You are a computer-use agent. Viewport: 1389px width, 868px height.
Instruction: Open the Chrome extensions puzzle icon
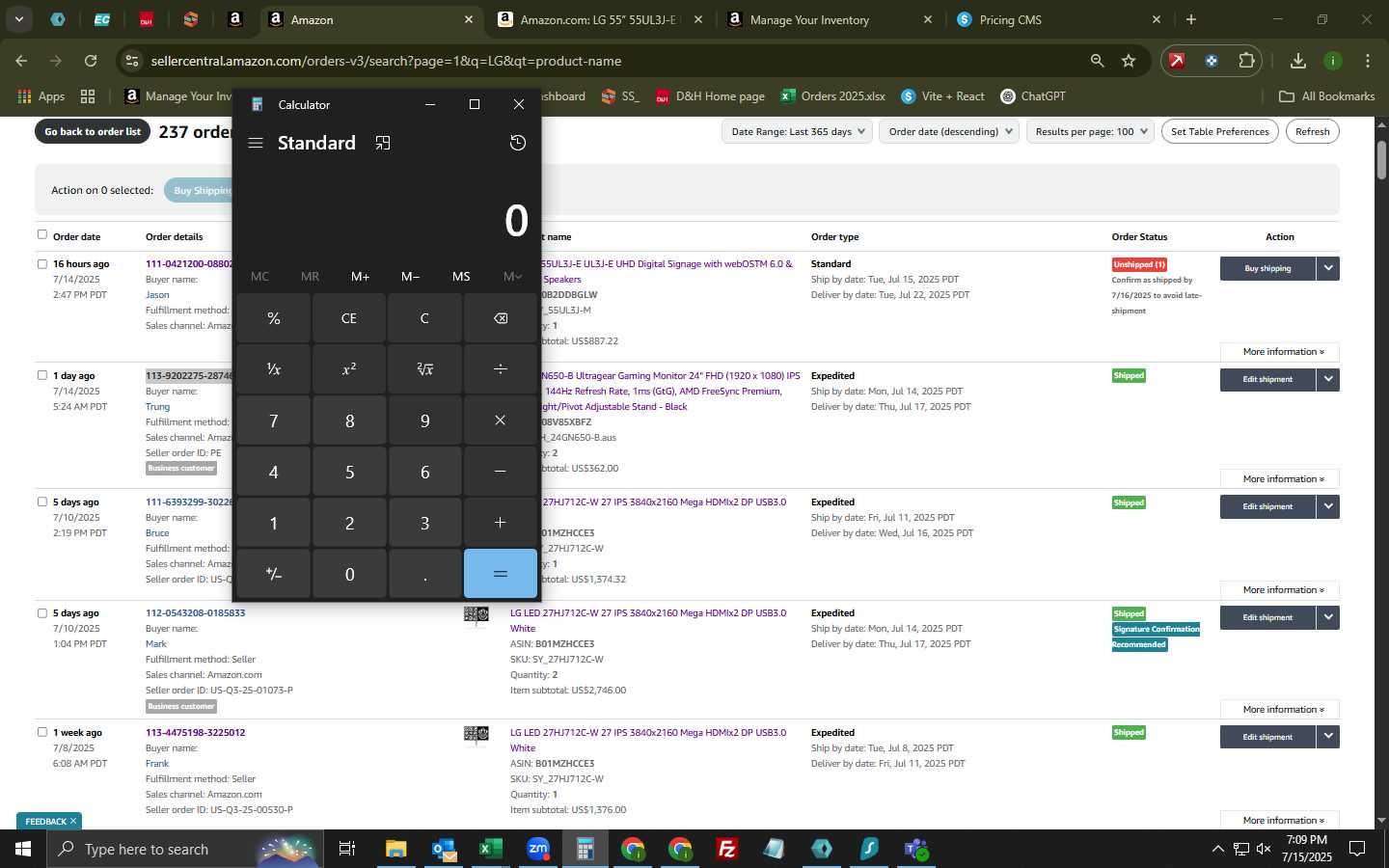[x=1246, y=61]
